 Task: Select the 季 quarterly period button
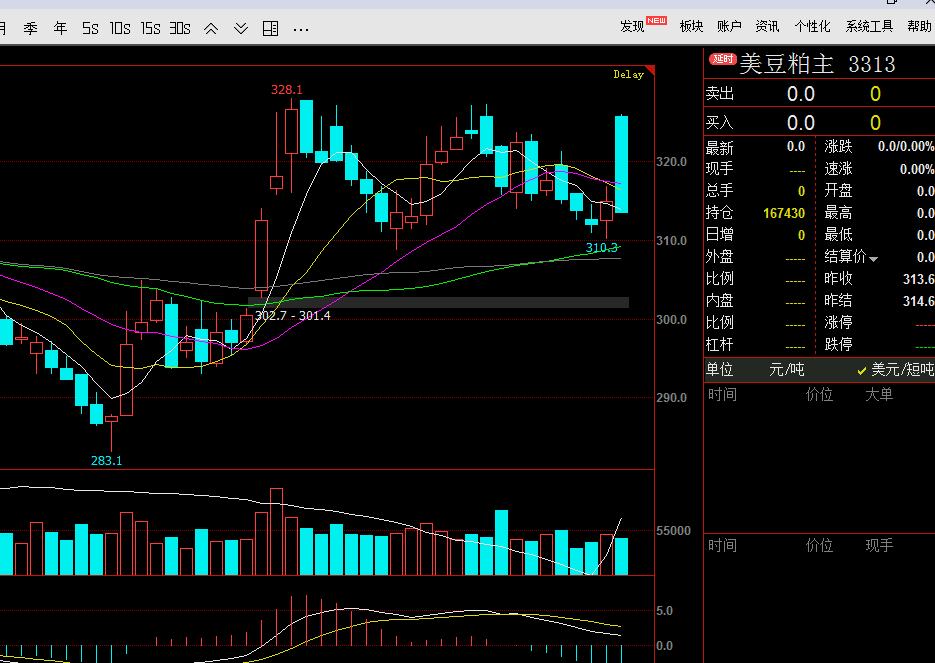coord(30,28)
